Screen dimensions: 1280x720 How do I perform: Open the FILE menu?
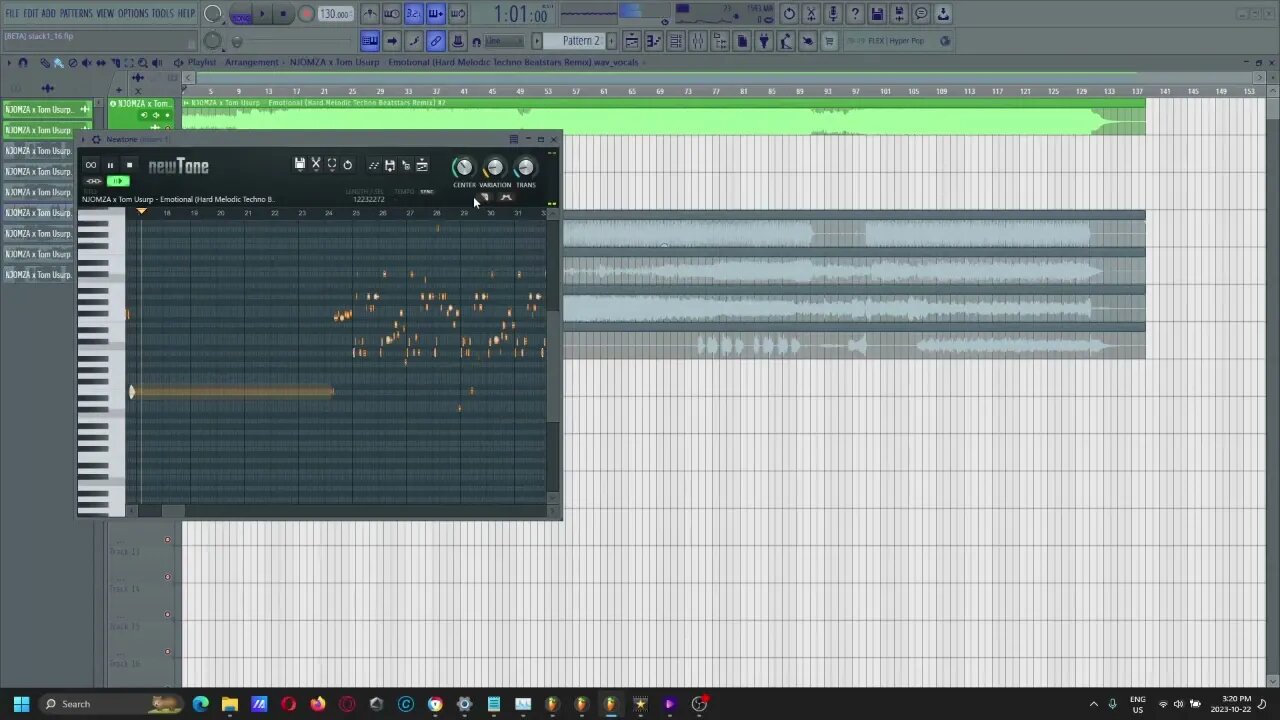12,13
